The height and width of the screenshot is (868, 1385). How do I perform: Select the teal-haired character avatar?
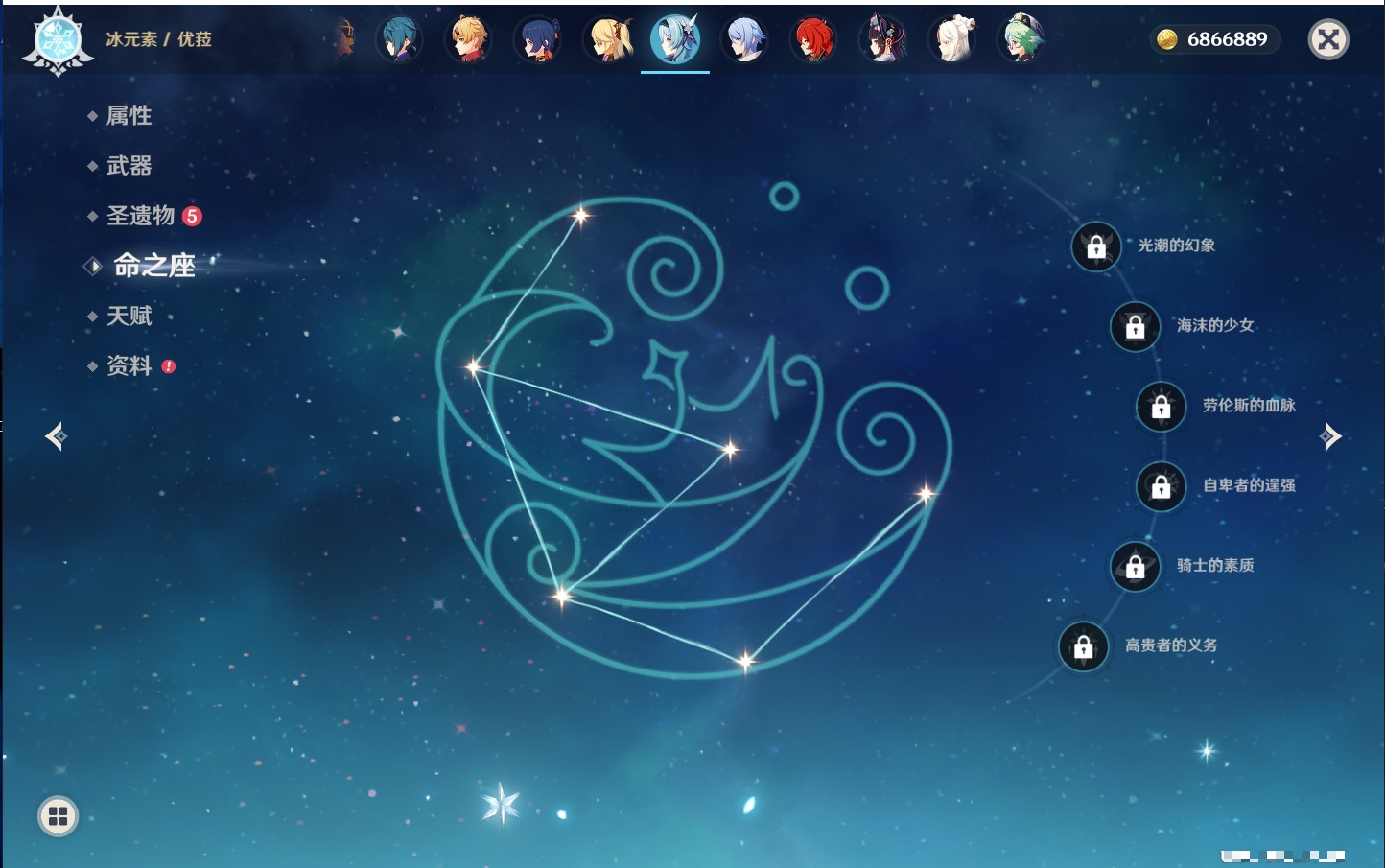tap(399, 39)
